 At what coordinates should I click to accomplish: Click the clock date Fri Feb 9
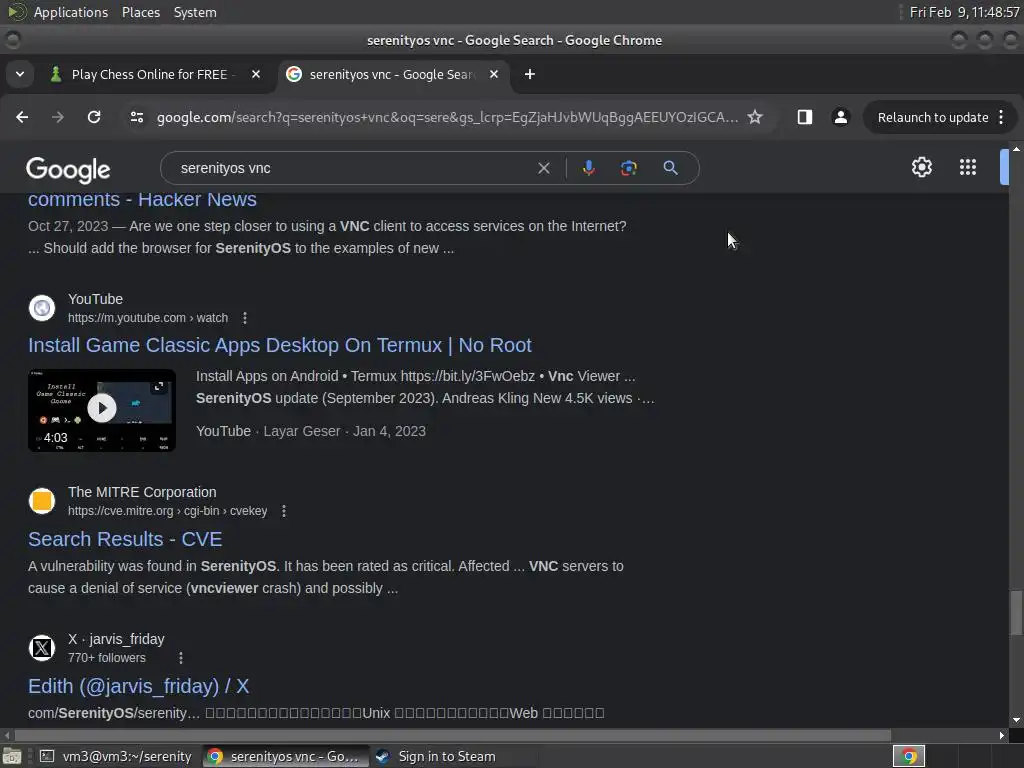(964, 12)
